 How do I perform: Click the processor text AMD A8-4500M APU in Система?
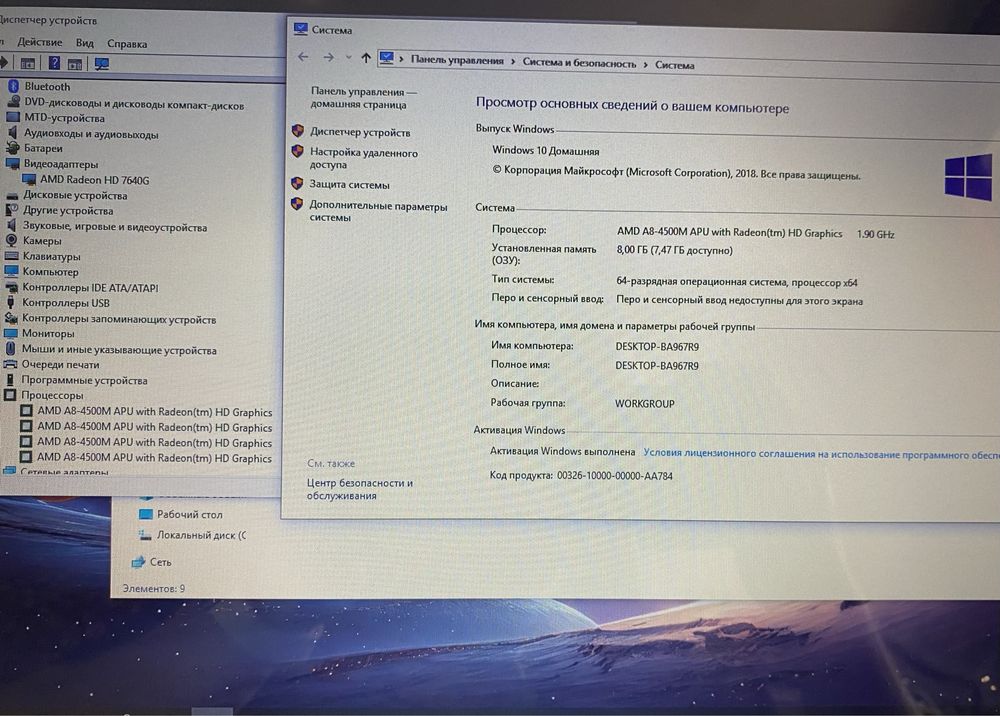pos(729,233)
